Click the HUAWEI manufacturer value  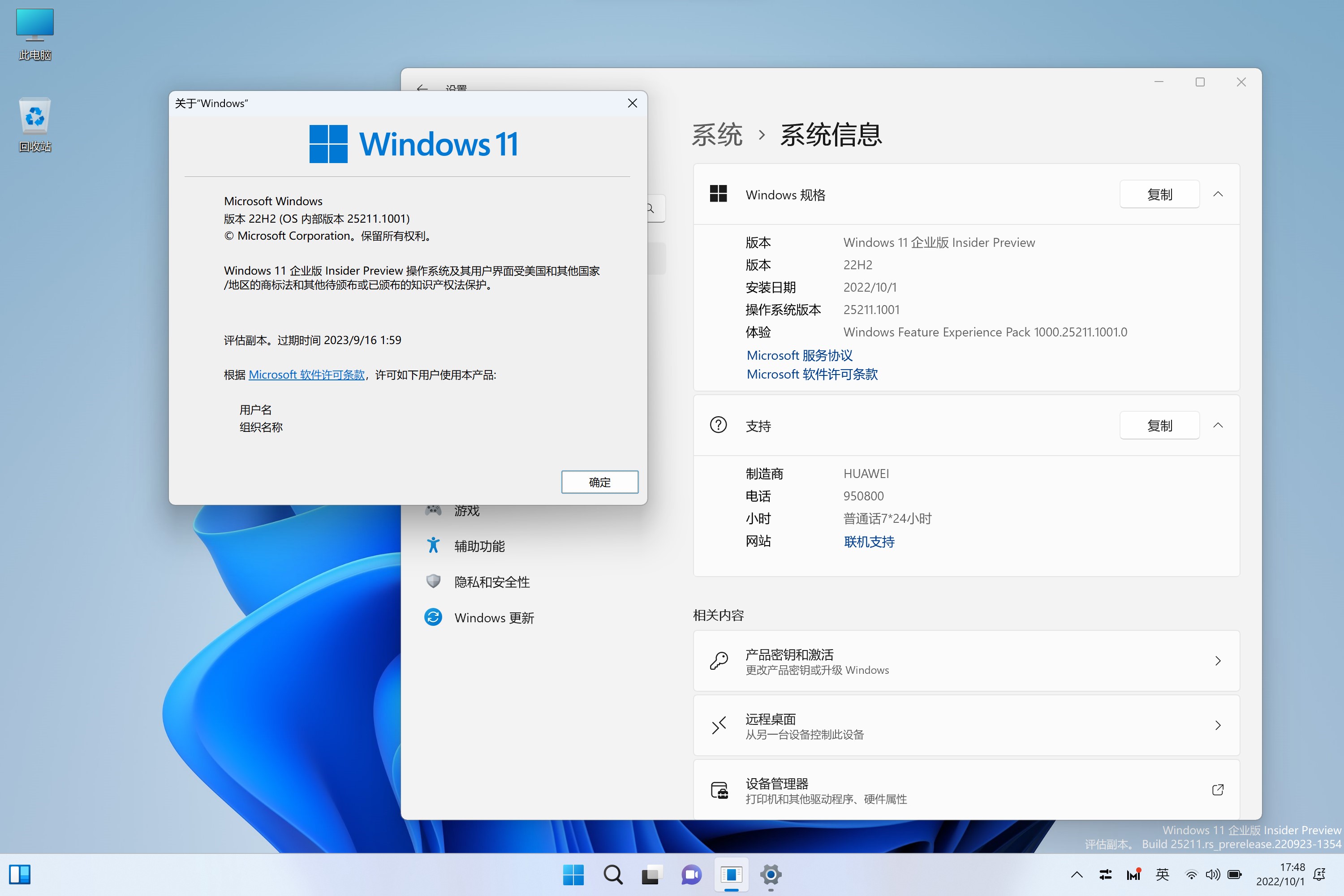click(x=866, y=474)
